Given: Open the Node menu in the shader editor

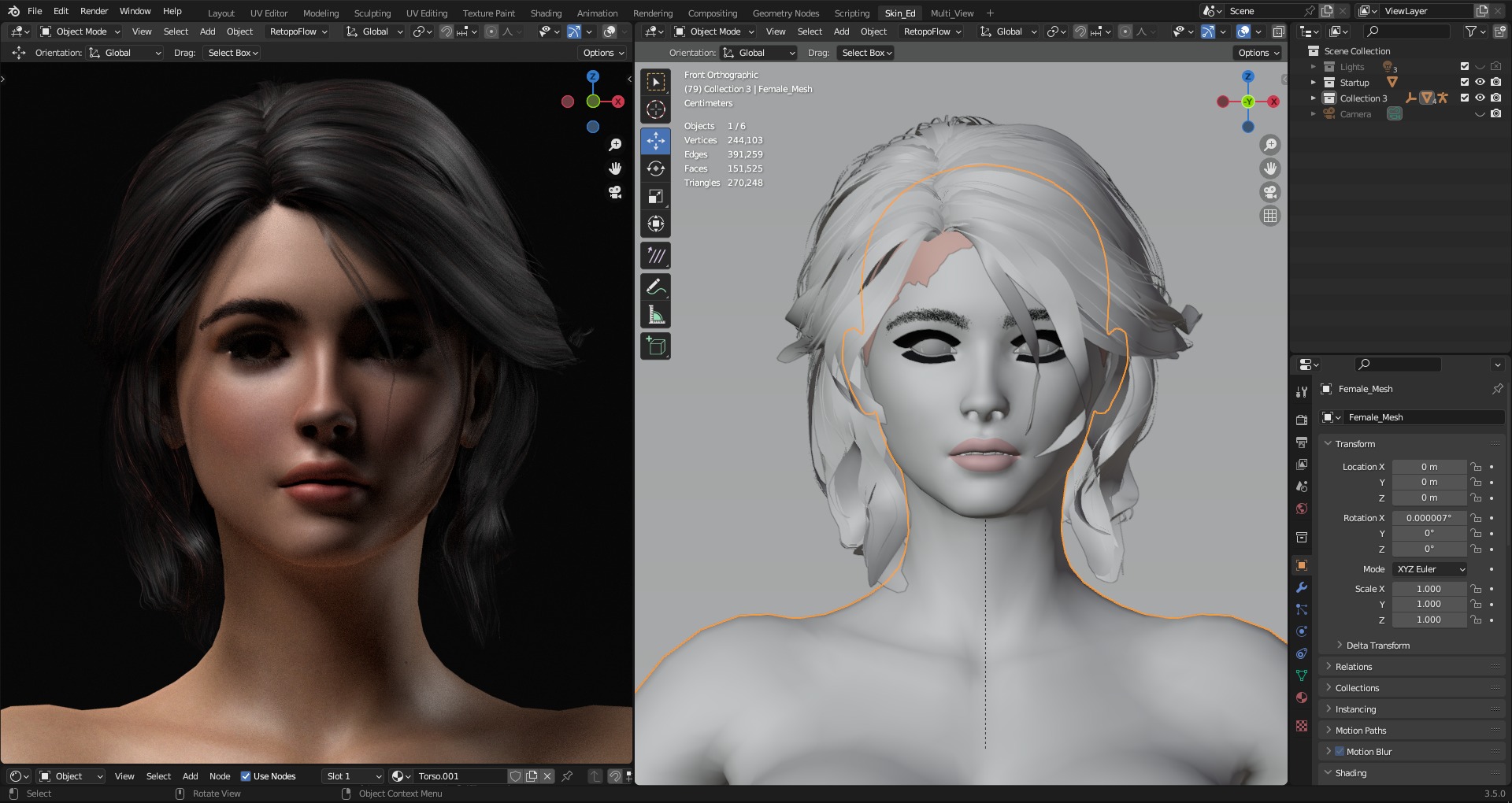Looking at the screenshot, I should coord(220,776).
